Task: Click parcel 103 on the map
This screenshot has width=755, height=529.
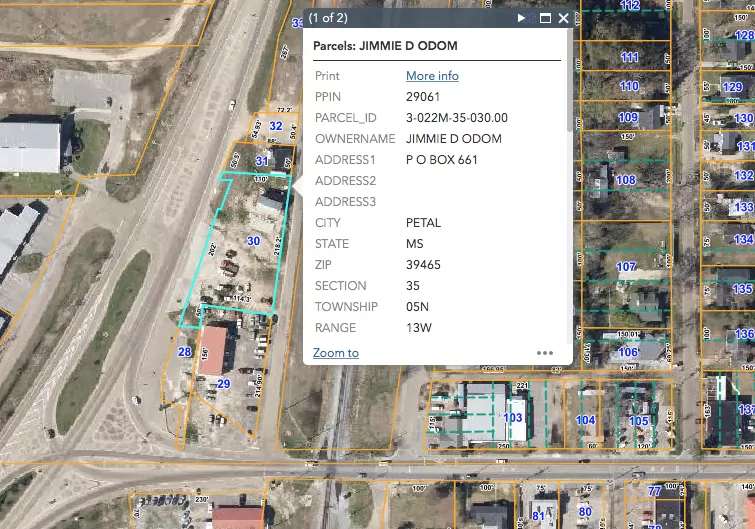Action: coord(513,417)
